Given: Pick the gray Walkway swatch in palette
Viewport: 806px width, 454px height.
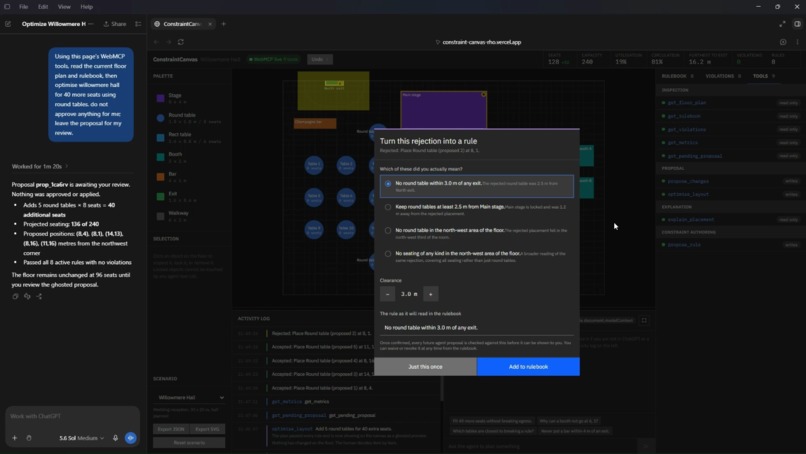Looking at the screenshot, I should (x=160, y=216).
